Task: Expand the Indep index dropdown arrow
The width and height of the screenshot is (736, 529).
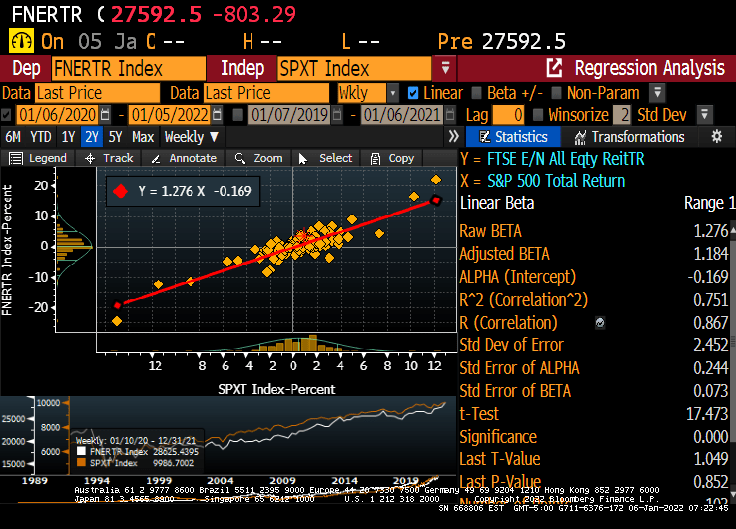Action: point(445,69)
